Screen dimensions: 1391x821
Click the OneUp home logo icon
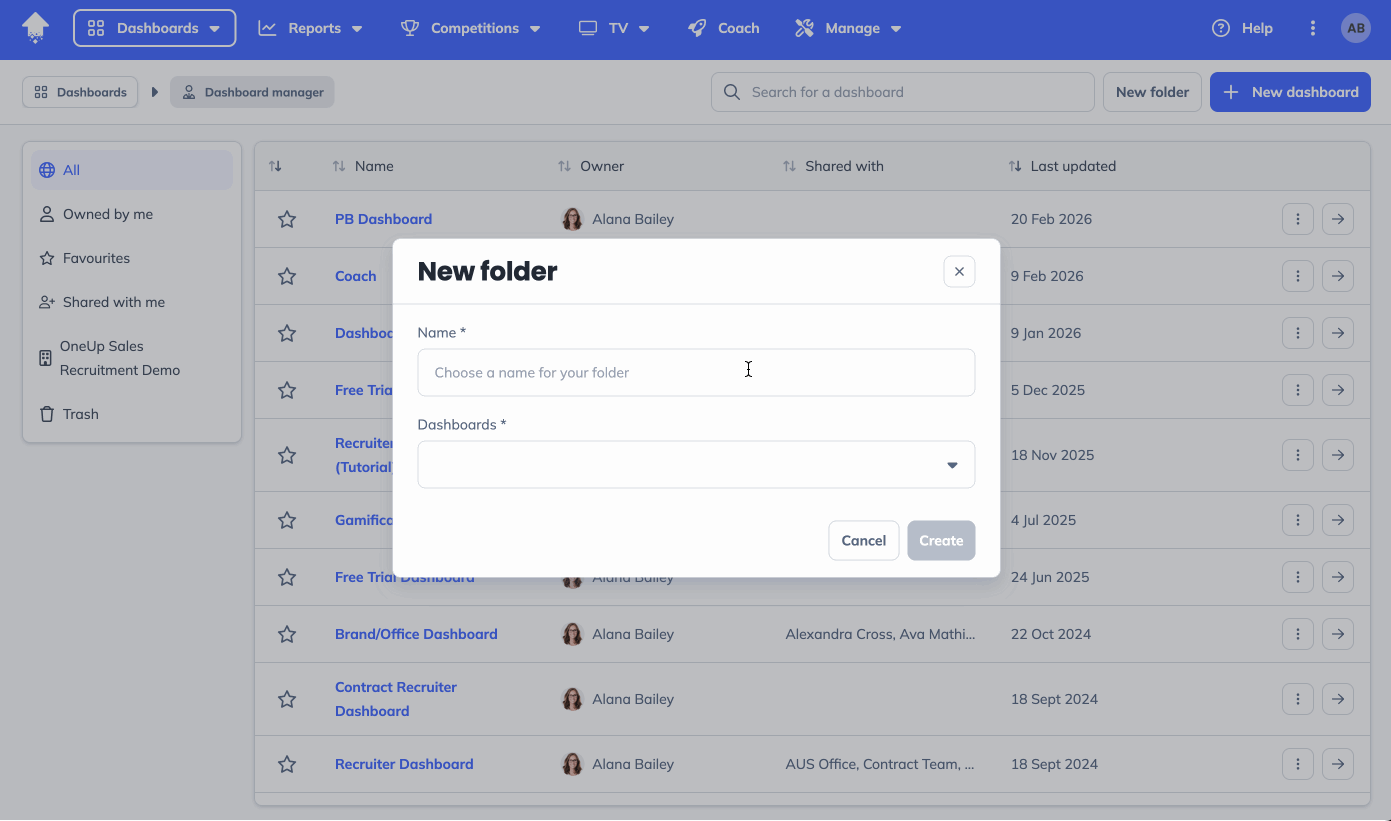point(35,27)
